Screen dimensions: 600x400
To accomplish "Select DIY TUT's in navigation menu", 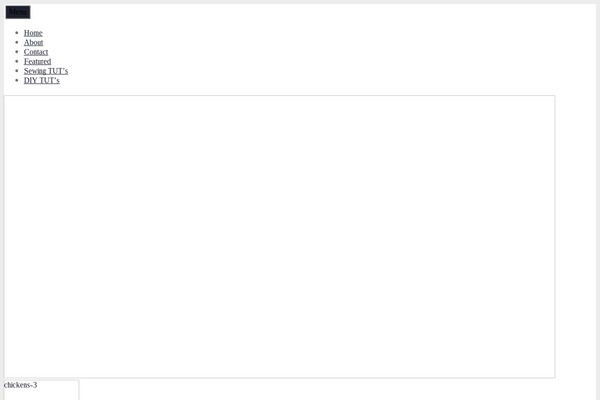I will (x=42, y=81).
